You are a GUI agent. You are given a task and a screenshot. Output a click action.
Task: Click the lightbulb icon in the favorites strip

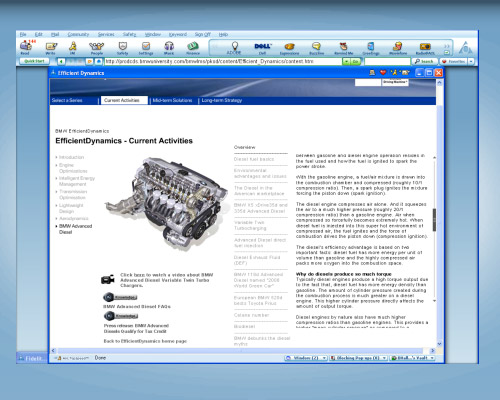click(x=234, y=47)
